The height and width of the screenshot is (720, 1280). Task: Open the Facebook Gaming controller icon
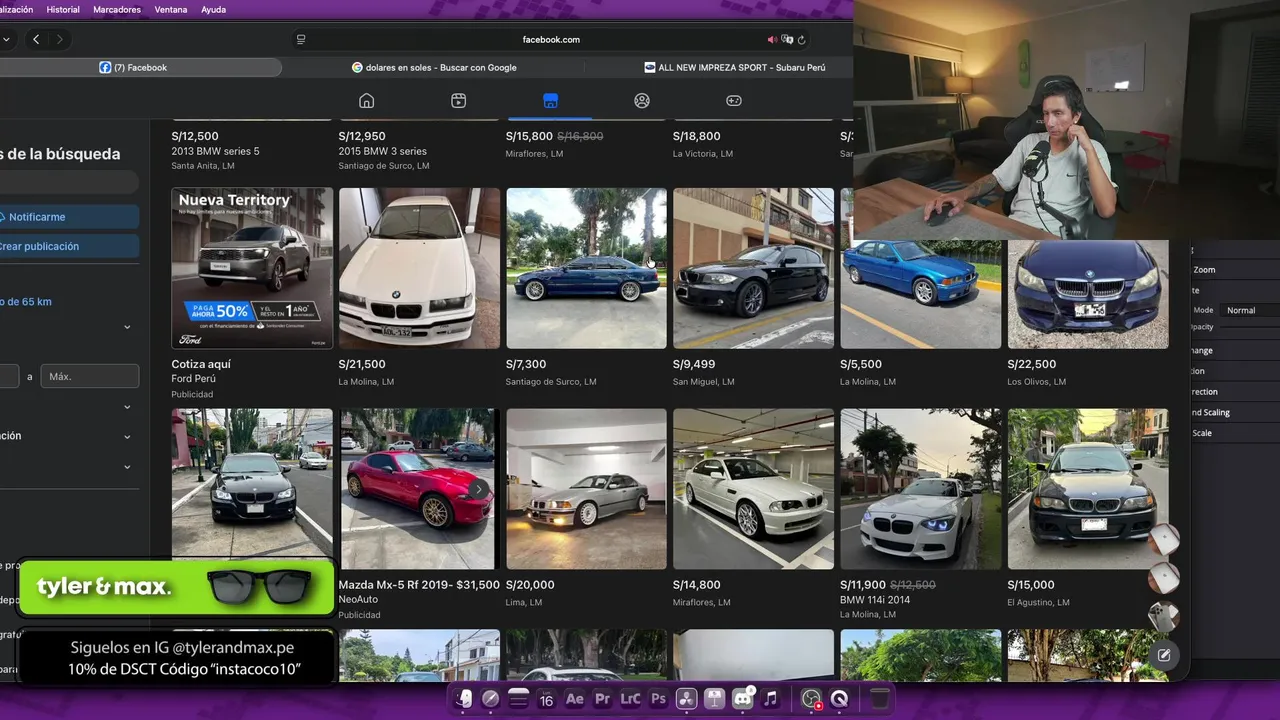(734, 100)
